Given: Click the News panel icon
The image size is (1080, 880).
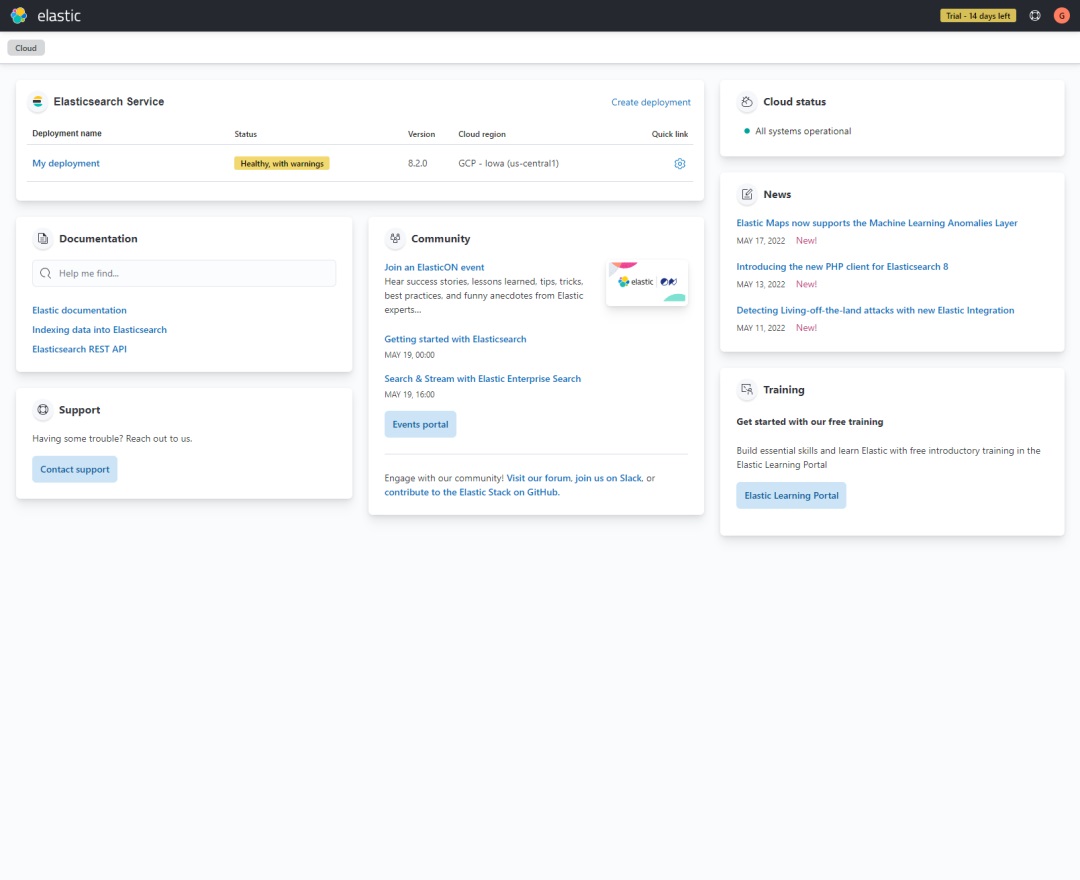Looking at the screenshot, I should 747,195.
